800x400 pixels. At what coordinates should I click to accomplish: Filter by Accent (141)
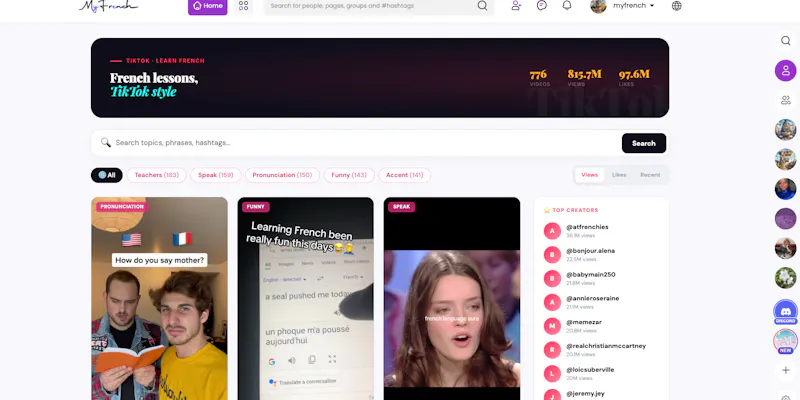405,175
